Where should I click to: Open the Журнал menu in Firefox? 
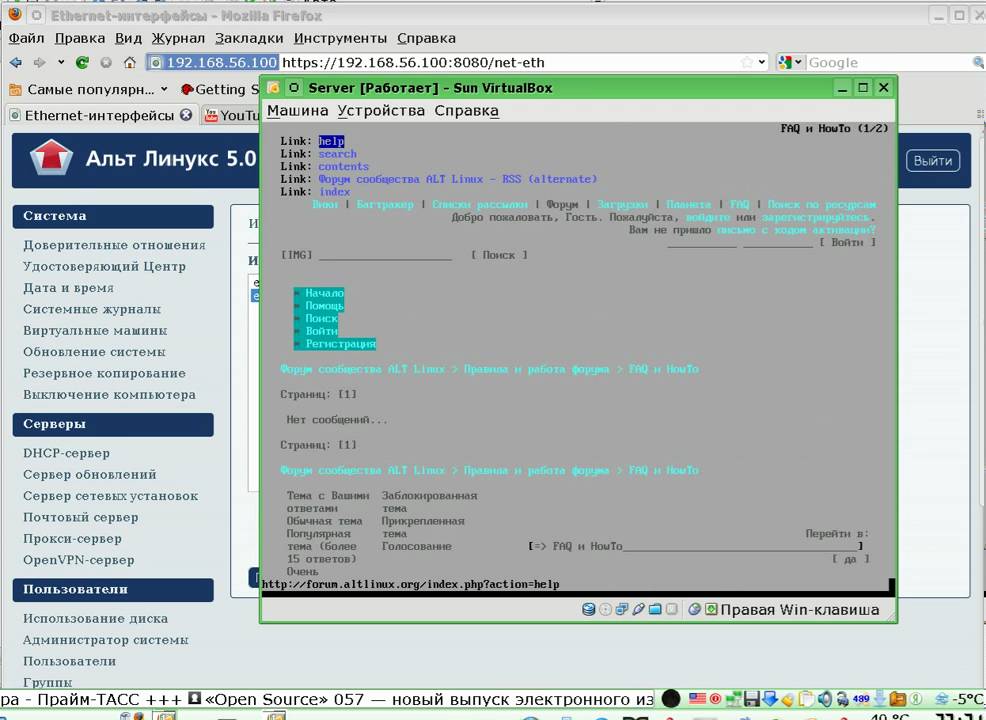179,38
